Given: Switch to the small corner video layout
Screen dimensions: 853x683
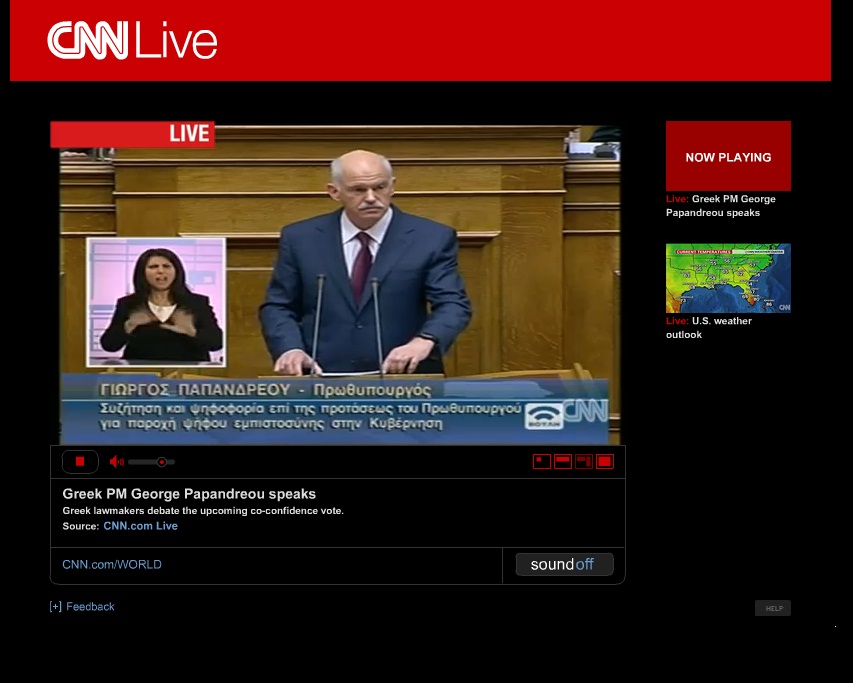Looking at the screenshot, I should pos(542,461).
